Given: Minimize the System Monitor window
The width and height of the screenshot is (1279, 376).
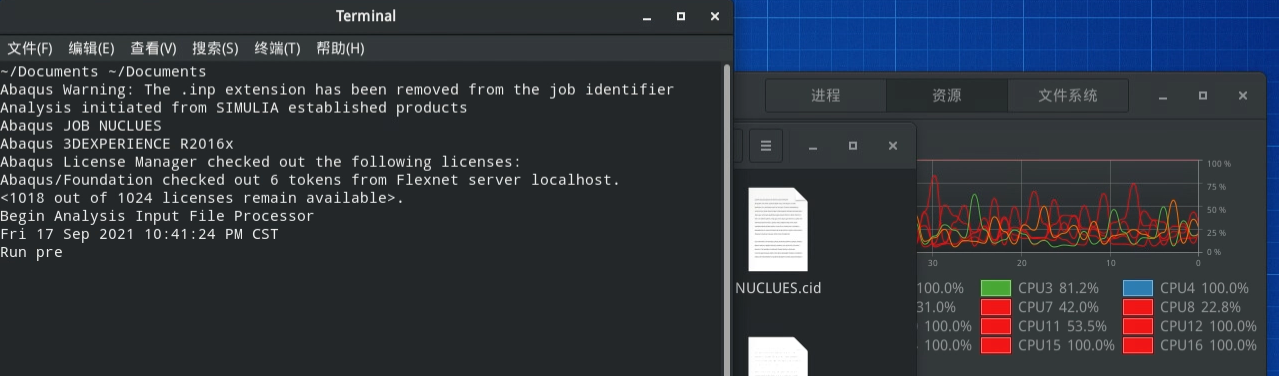Looking at the screenshot, I should (x=1164, y=97).
